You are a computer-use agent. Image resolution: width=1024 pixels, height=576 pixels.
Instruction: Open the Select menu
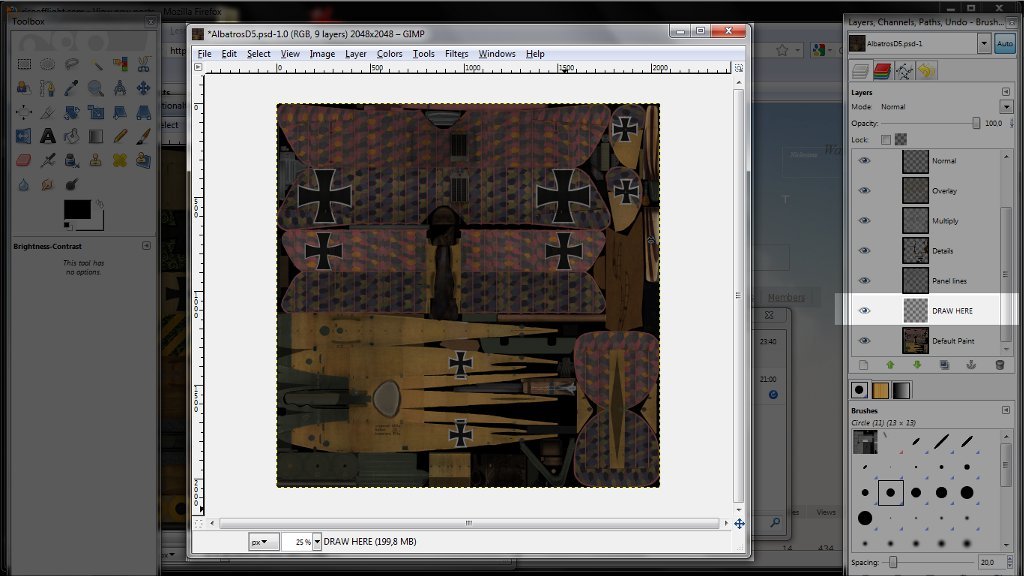(x=259, y=54)
